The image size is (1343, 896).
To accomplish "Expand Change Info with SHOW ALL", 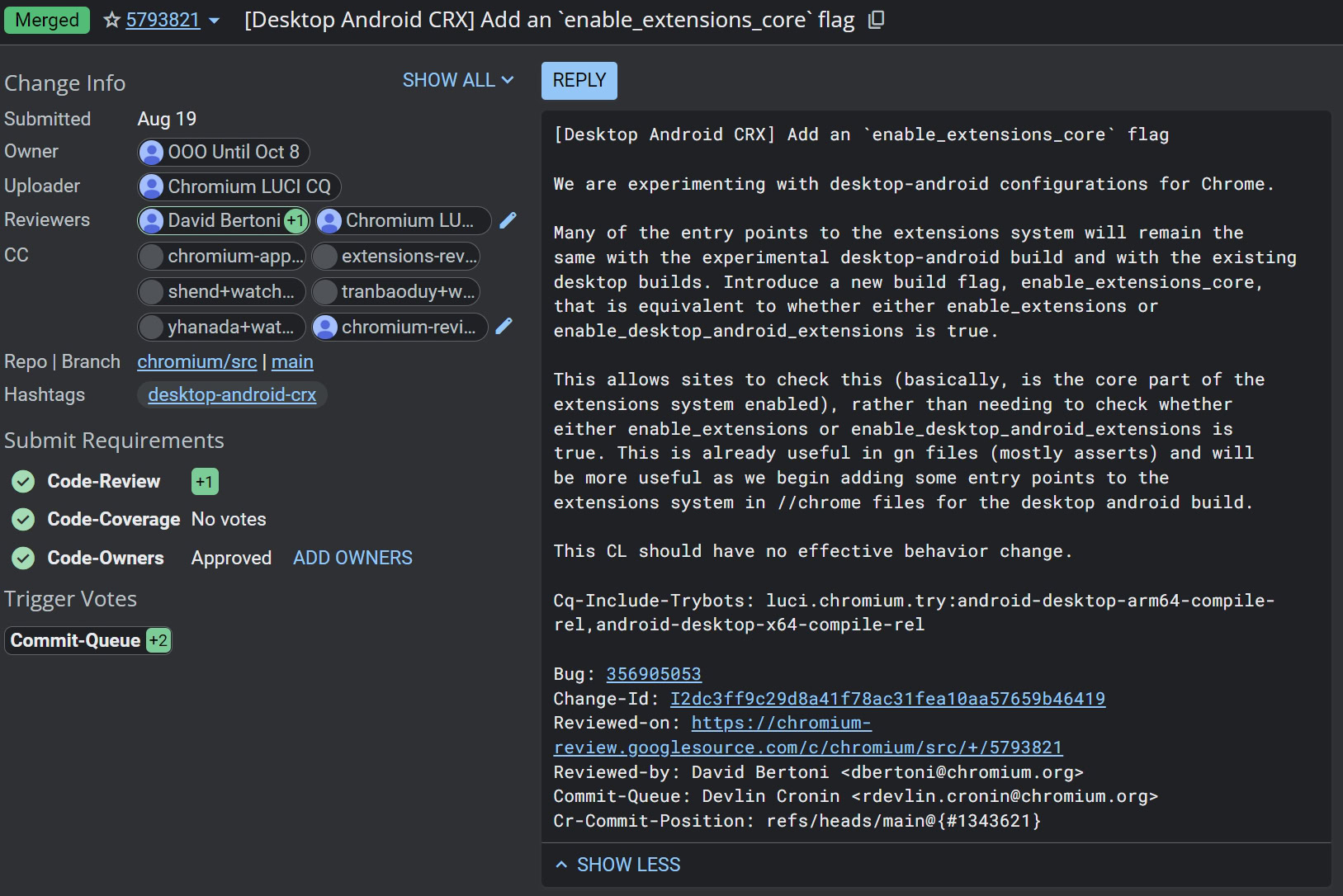I will point(457,80).
